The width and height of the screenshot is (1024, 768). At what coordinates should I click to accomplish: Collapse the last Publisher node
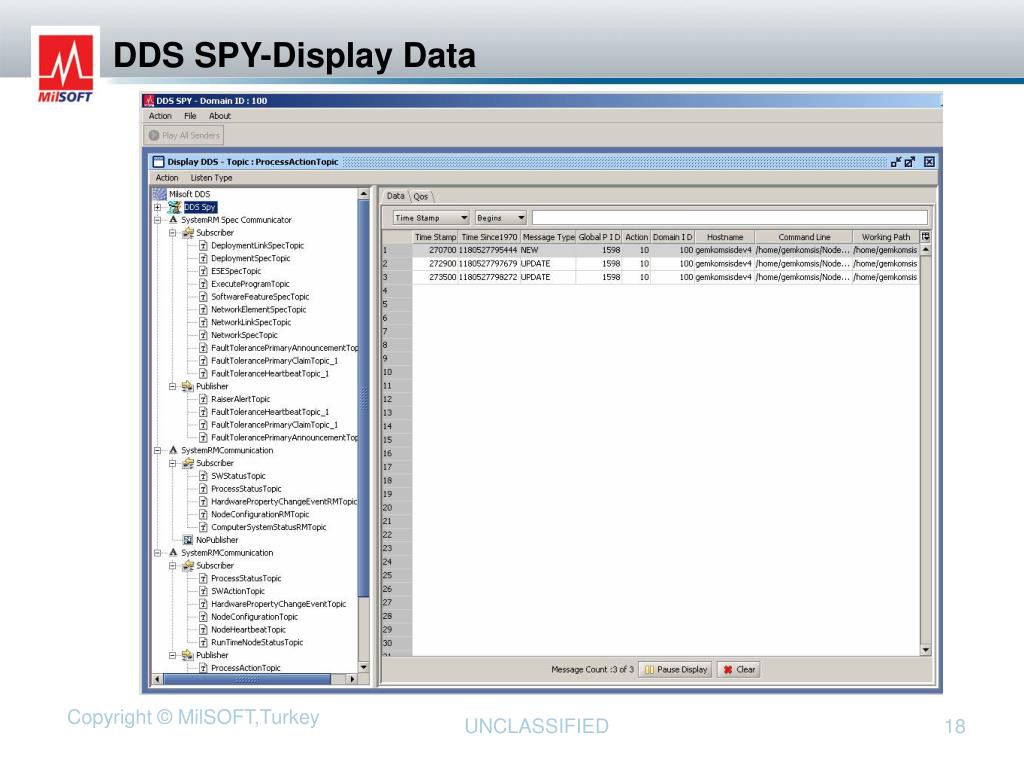point(172,655)
